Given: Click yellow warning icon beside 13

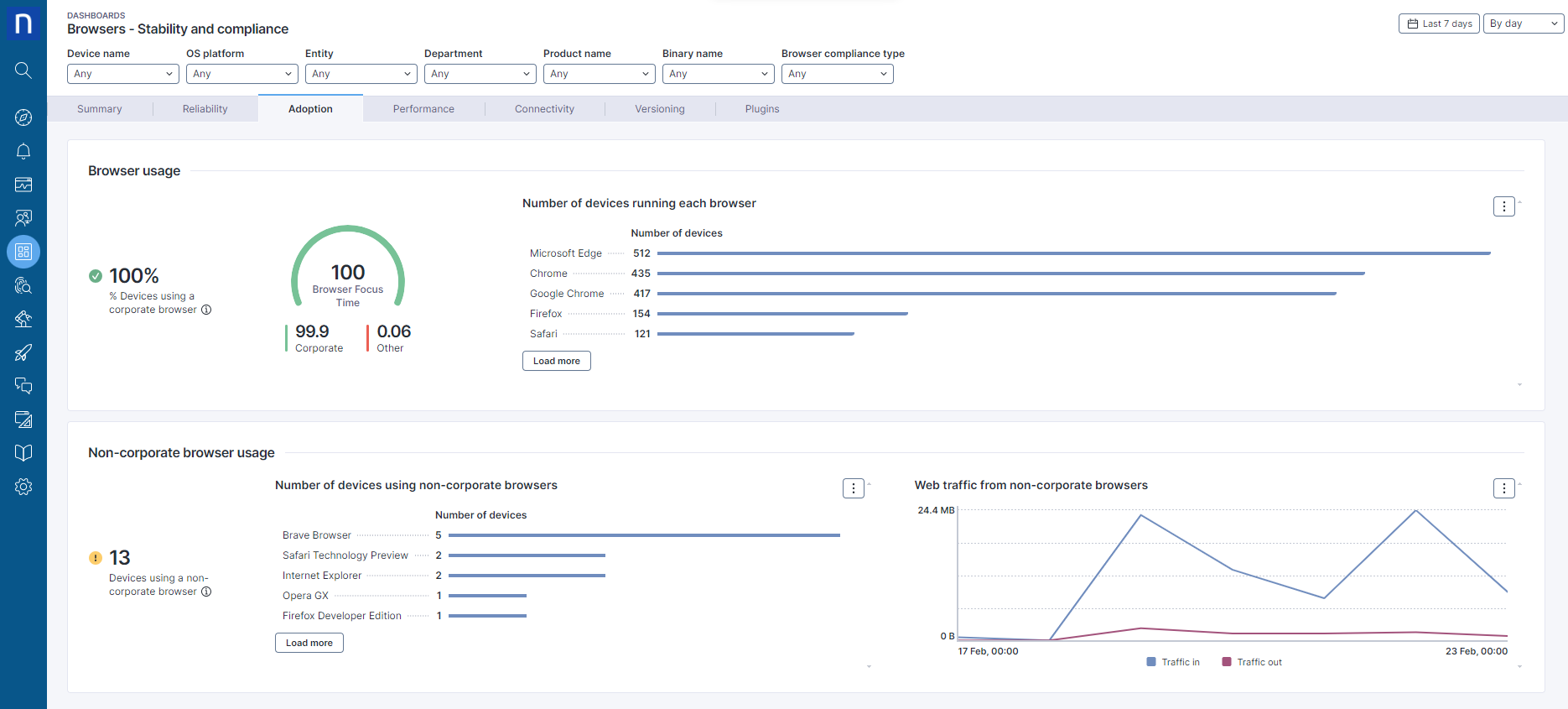Looking at the screenshot, I should pyautogui.click(x=96, y=558).
